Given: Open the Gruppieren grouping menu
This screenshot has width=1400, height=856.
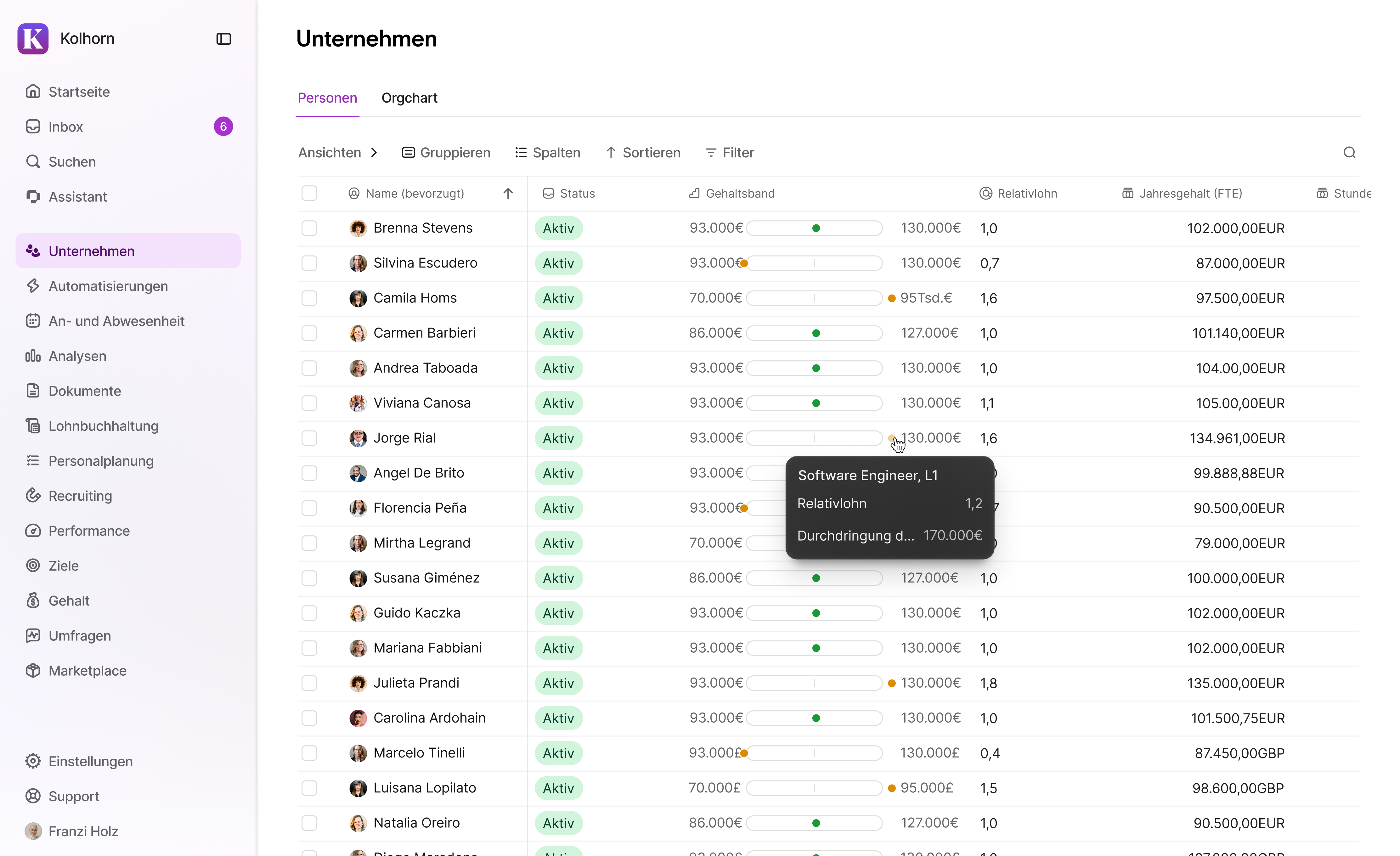Looking at the screenshot, I should tap(446, 152).
